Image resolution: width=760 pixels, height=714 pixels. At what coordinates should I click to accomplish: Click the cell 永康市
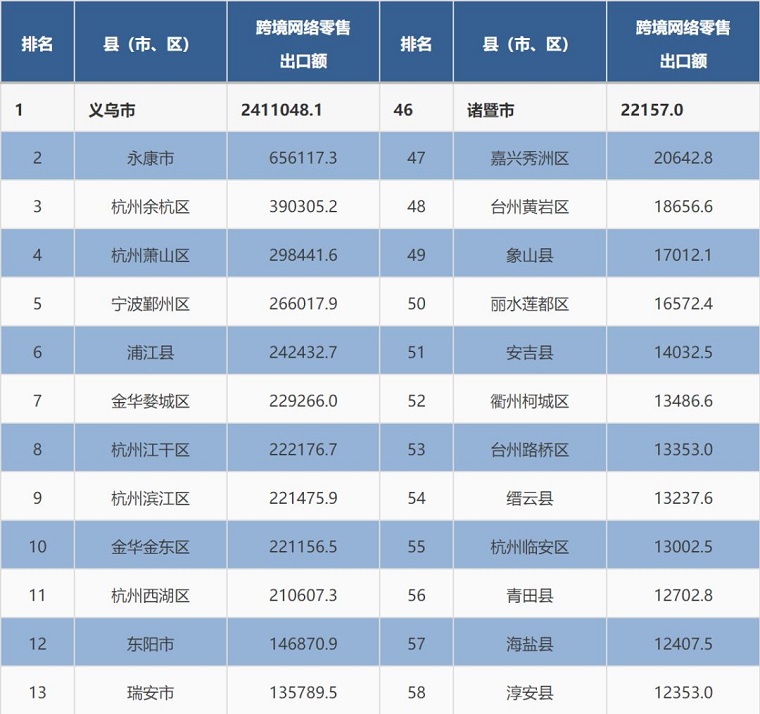click(x=150, y=158)
